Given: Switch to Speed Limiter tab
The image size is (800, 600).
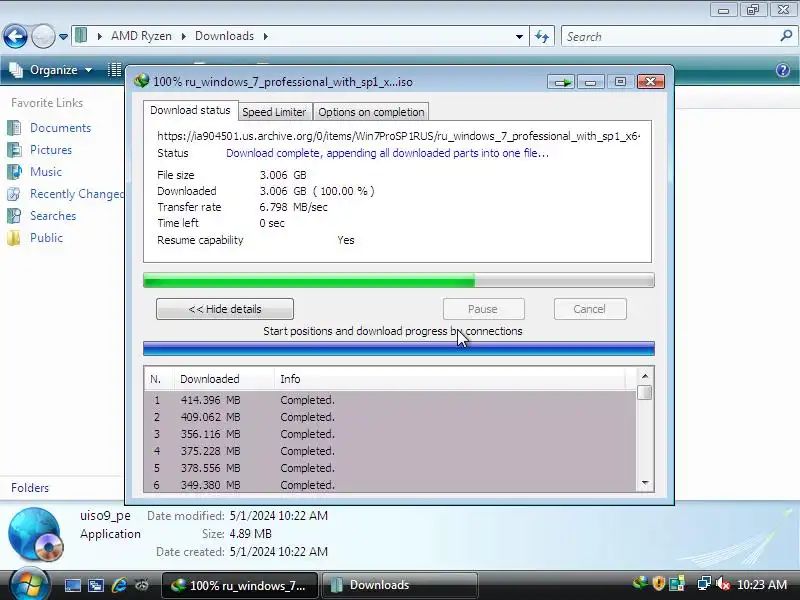Looking at the screenshot, I should pyautogui.click(x=274, y=112).
